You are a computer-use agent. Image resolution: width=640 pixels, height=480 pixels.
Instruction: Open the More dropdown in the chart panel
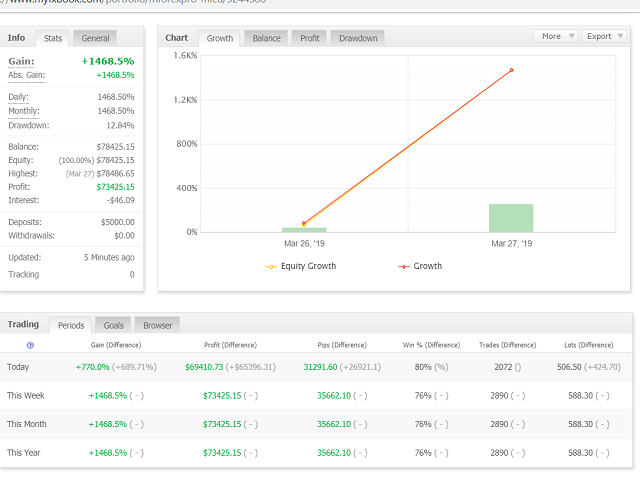click(x=555, y=36)
